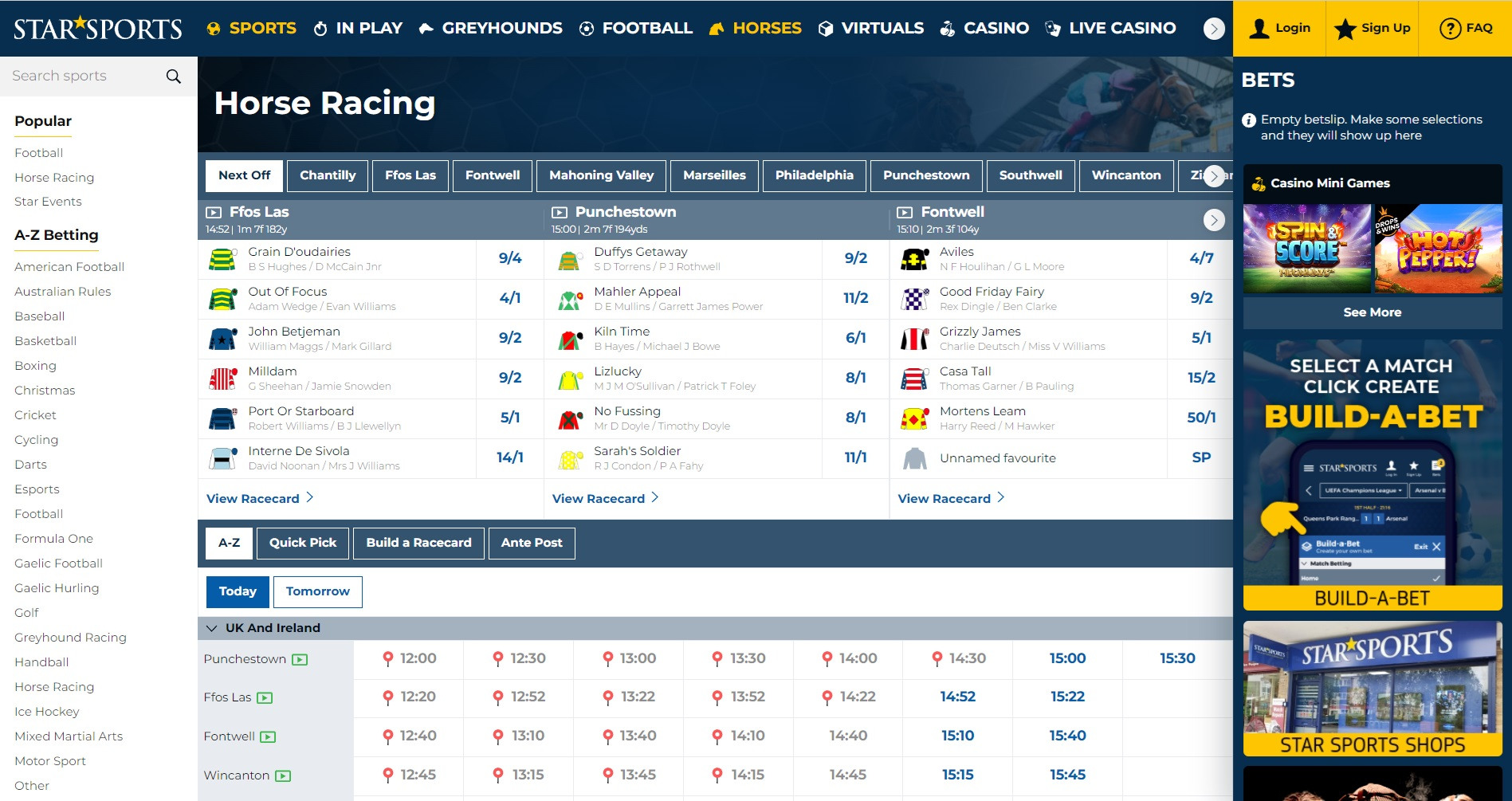The height and width of the screenshot is (801, 1512).
Task: Click the right chevron to see more meetings
Action: point(1213,175)
